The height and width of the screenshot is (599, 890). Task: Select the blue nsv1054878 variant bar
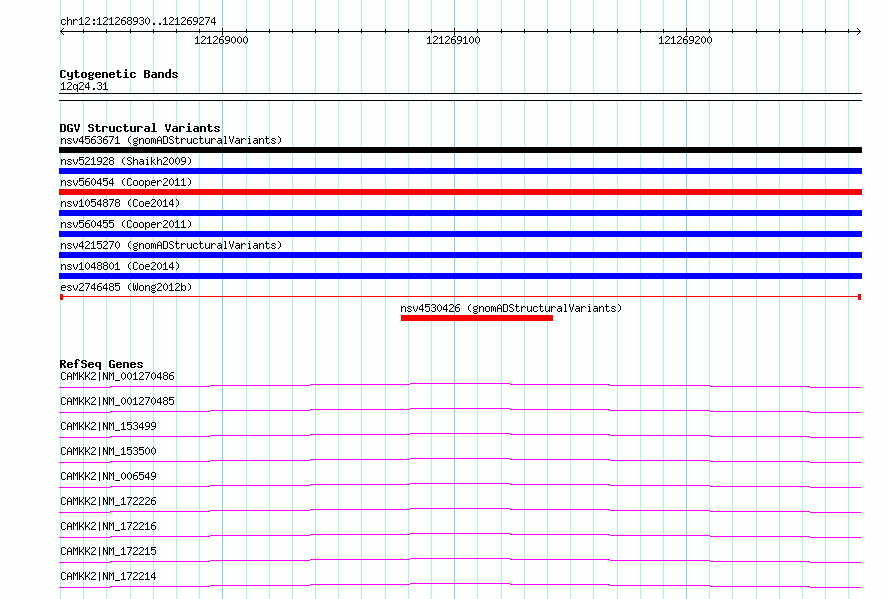click(x=460, y=213)
